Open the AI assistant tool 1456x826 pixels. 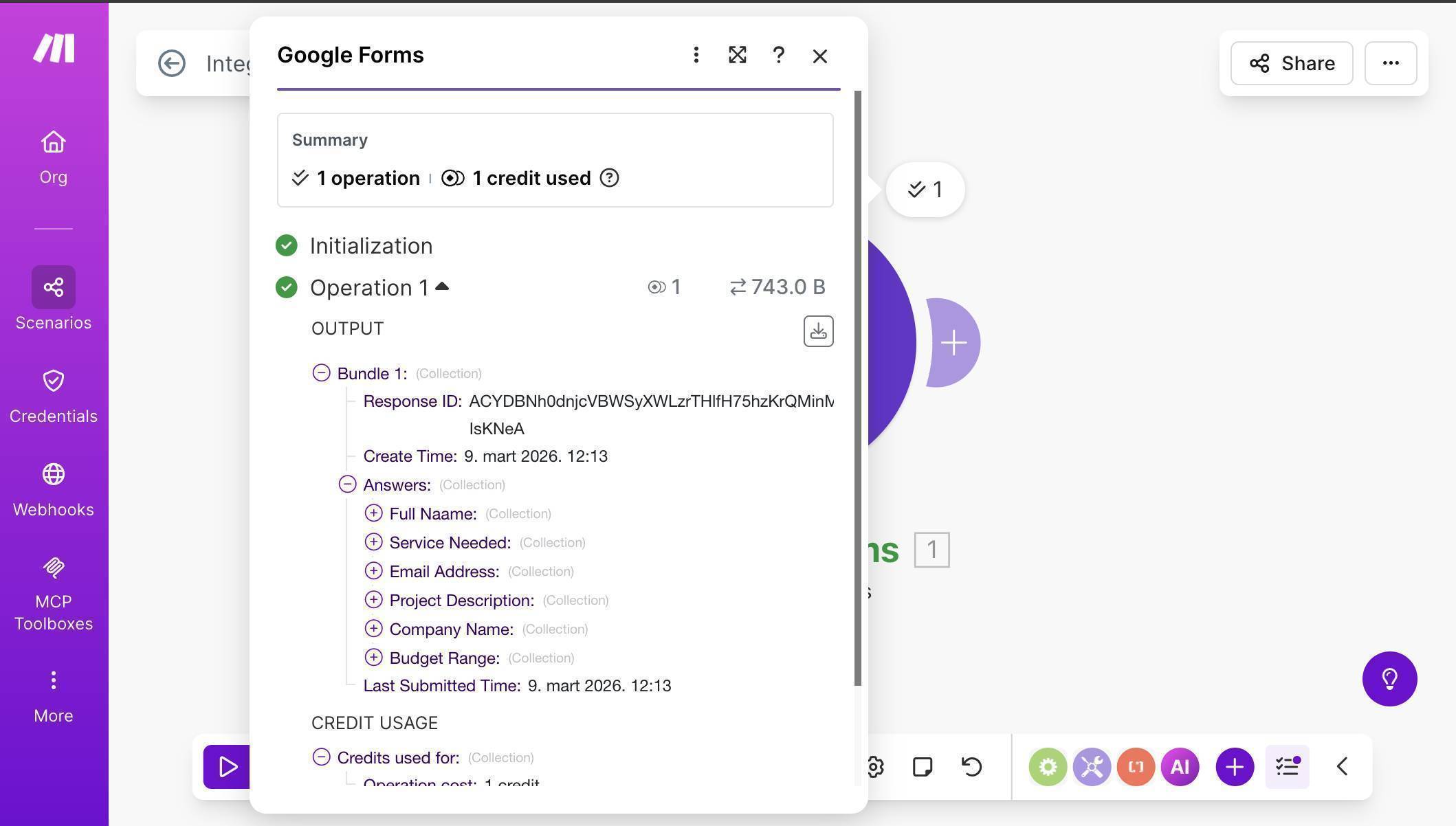click(x=1180, y=766)
